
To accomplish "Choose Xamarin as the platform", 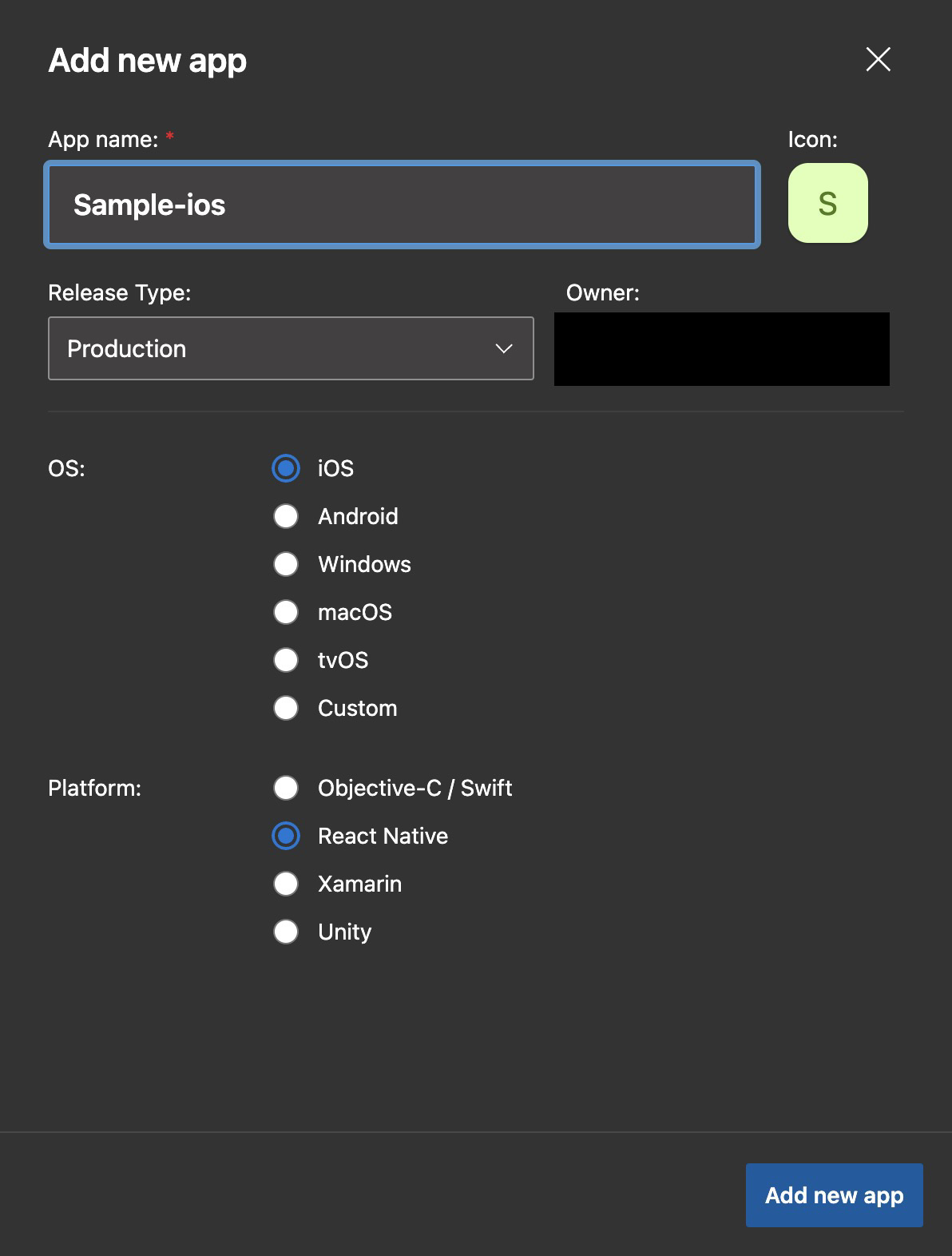I will [286, 884].
